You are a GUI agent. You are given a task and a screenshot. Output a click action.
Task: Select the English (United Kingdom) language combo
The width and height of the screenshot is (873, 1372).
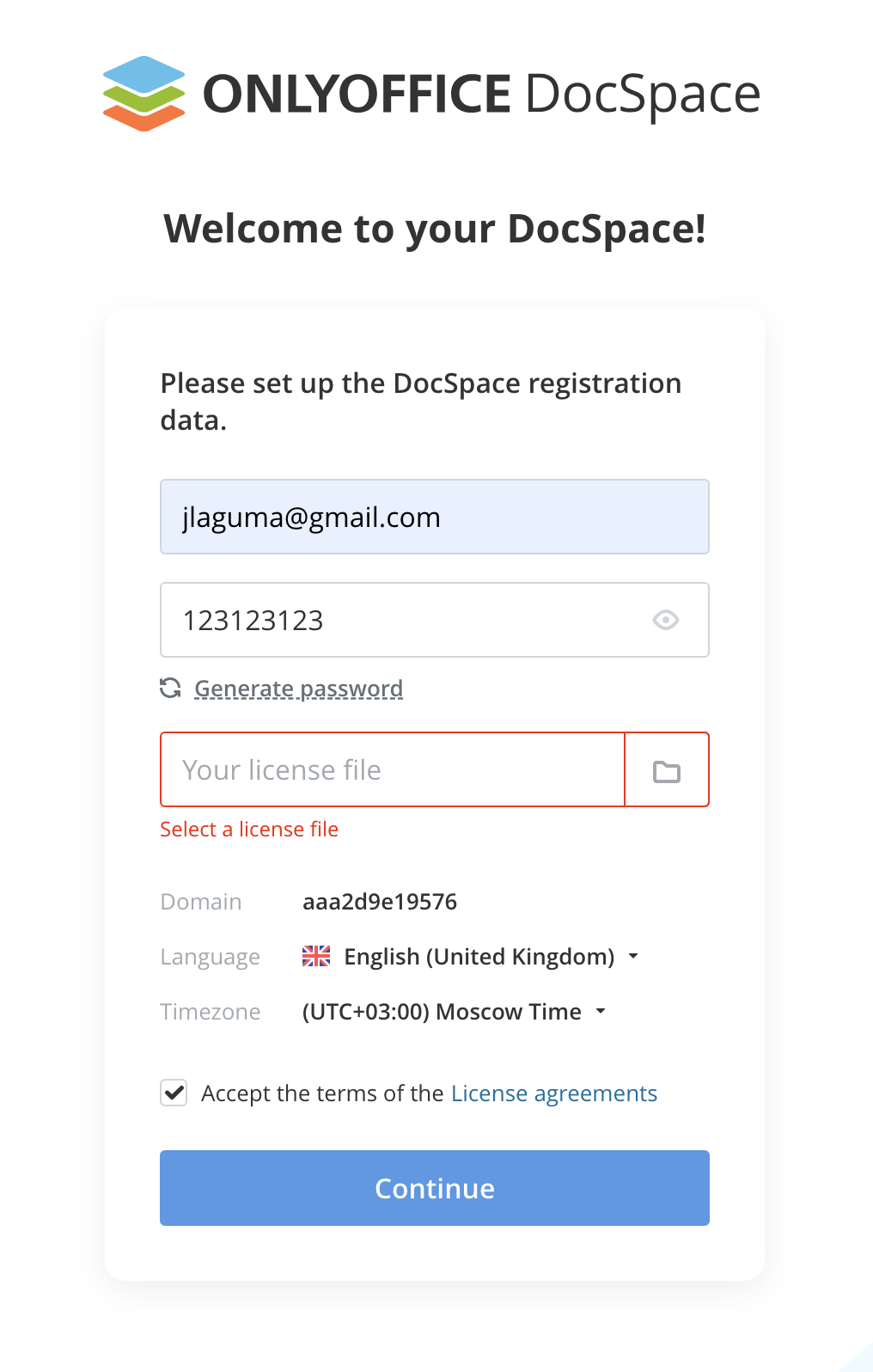tap(471, 956)
